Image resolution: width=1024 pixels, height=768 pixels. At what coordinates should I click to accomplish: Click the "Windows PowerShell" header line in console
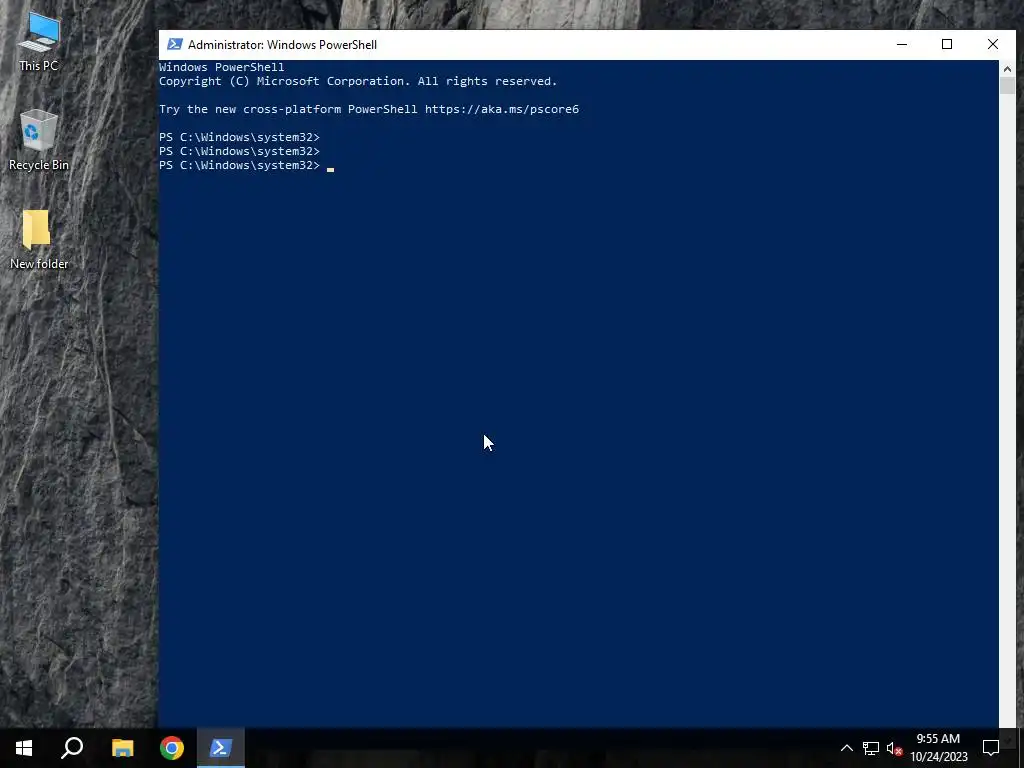[221, 67]
